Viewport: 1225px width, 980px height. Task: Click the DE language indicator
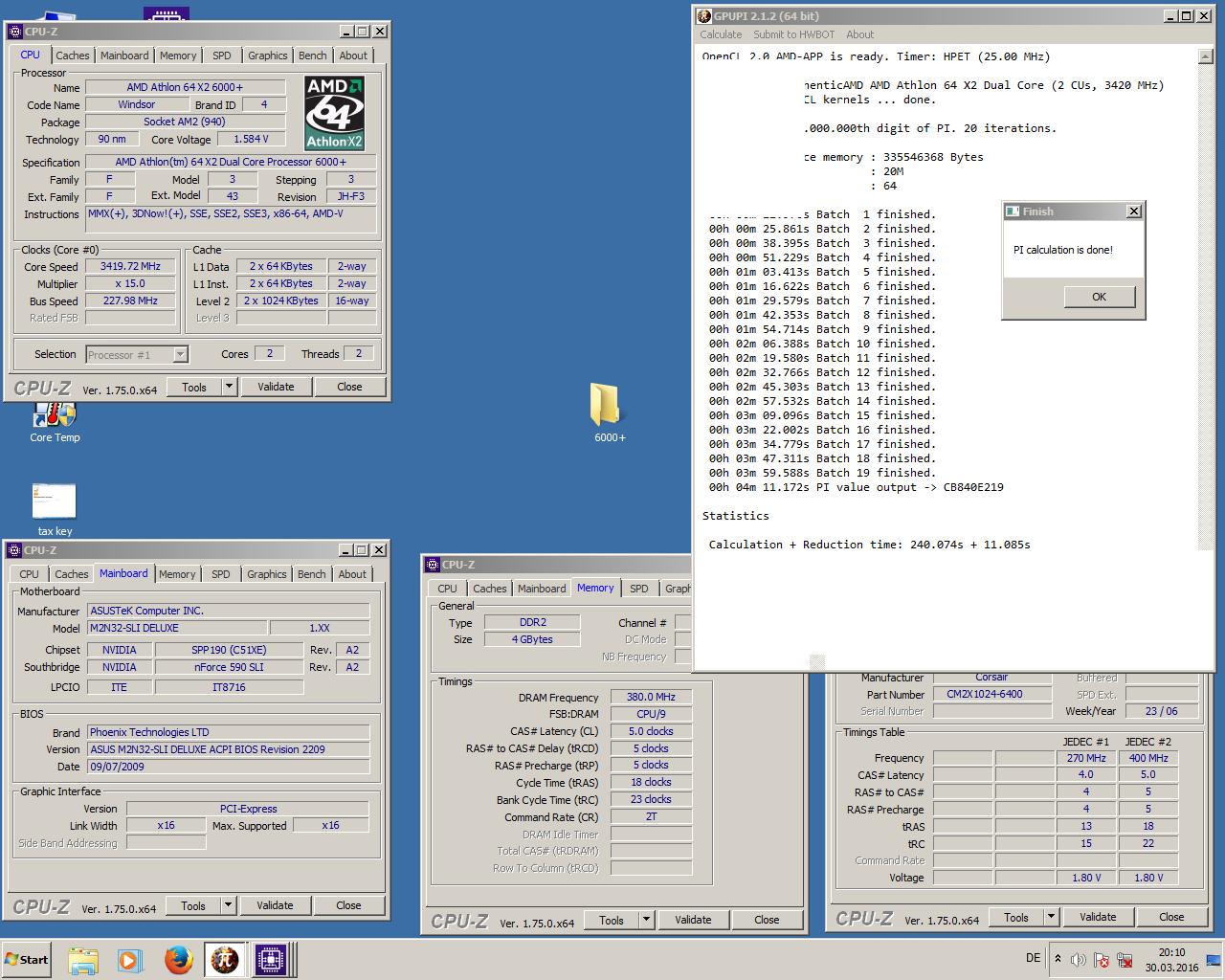coord(1033,958)
